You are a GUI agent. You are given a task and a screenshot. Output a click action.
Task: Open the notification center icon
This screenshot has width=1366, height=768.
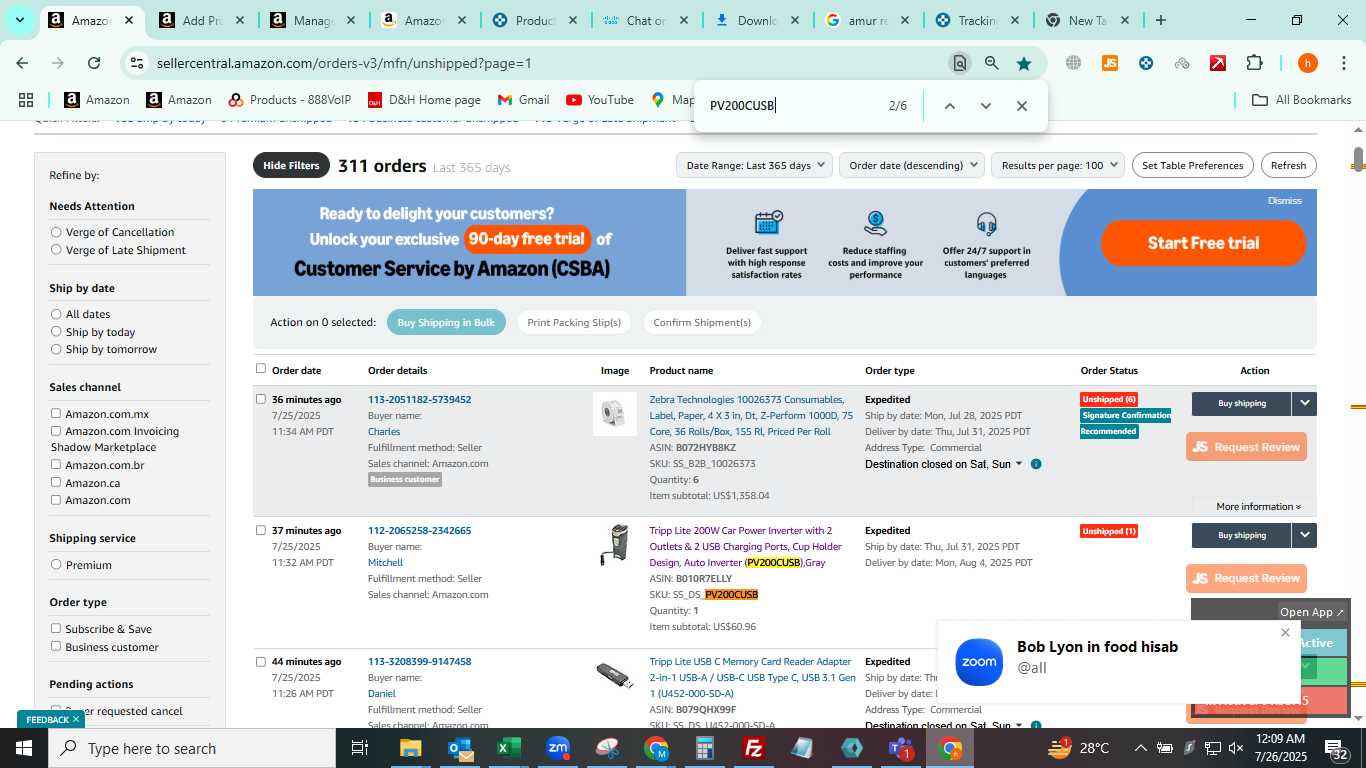tap(1337, 748)
